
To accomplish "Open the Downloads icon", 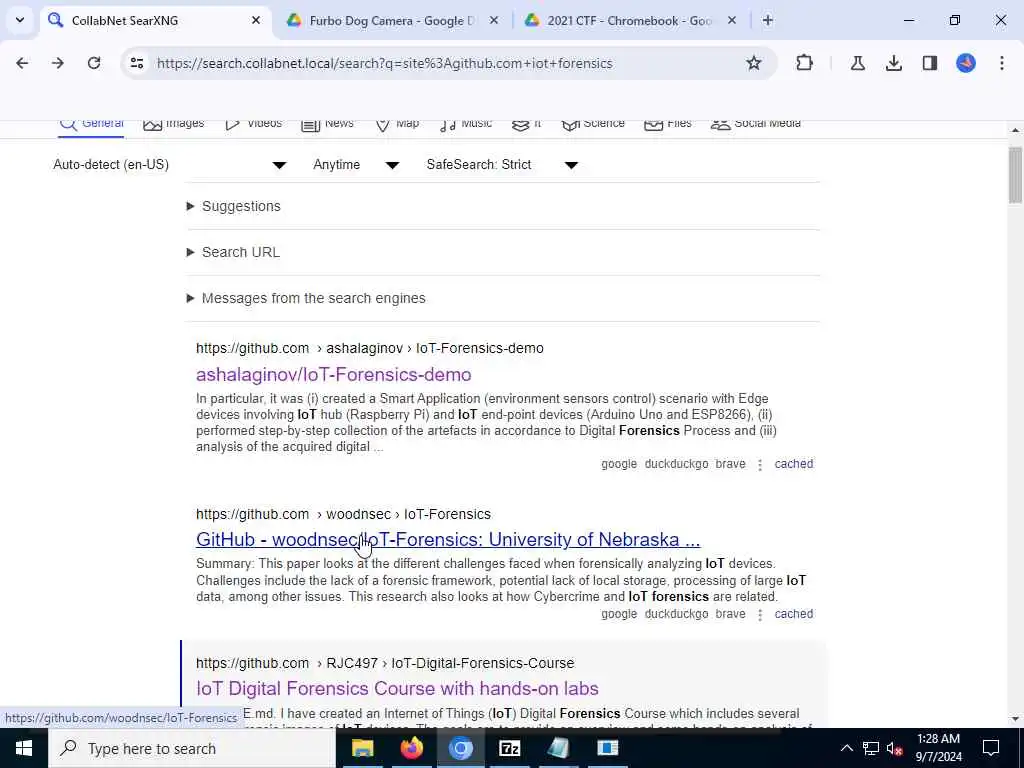I will [894, 63].
